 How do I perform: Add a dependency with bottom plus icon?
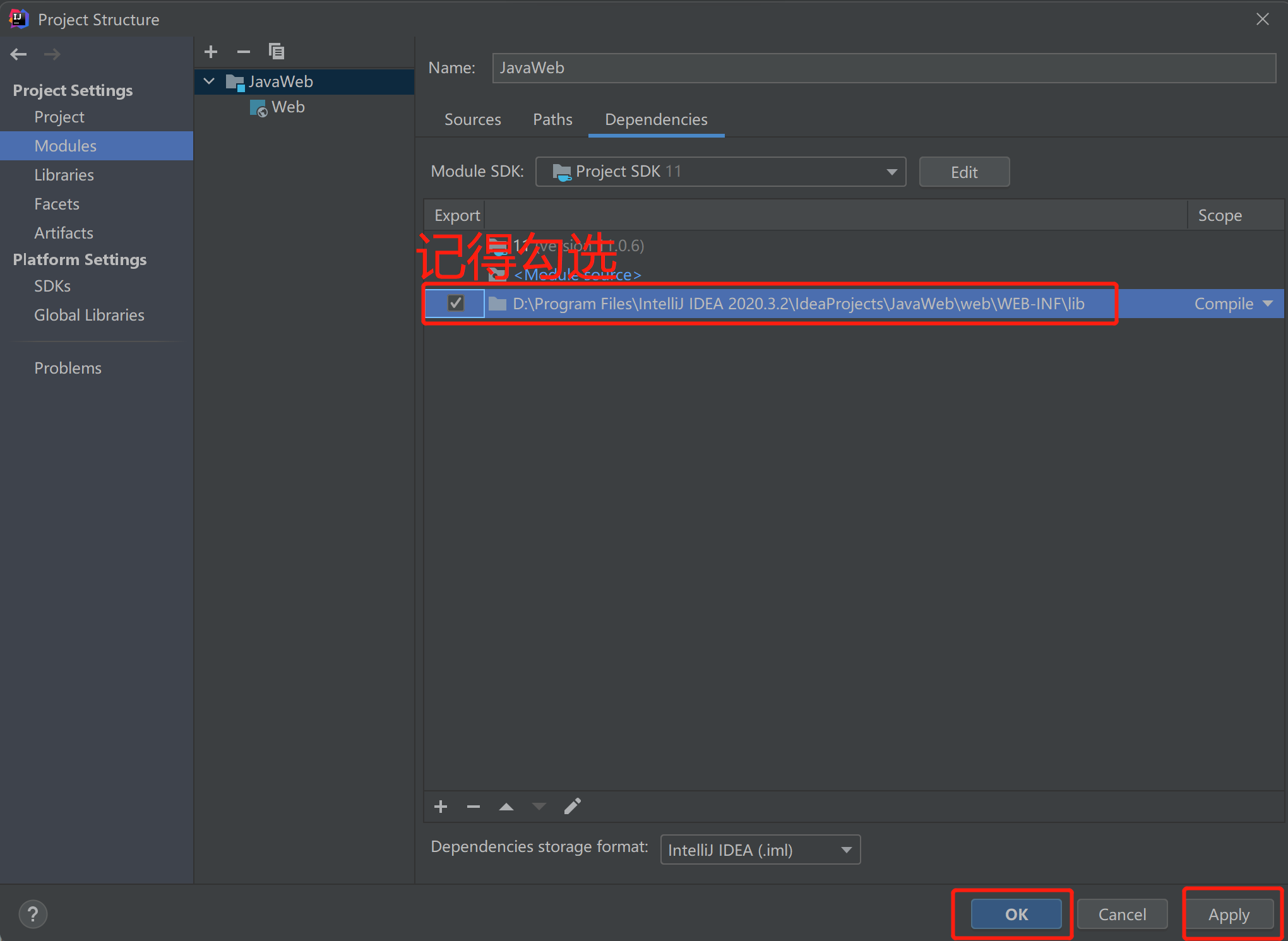[441, 807]
